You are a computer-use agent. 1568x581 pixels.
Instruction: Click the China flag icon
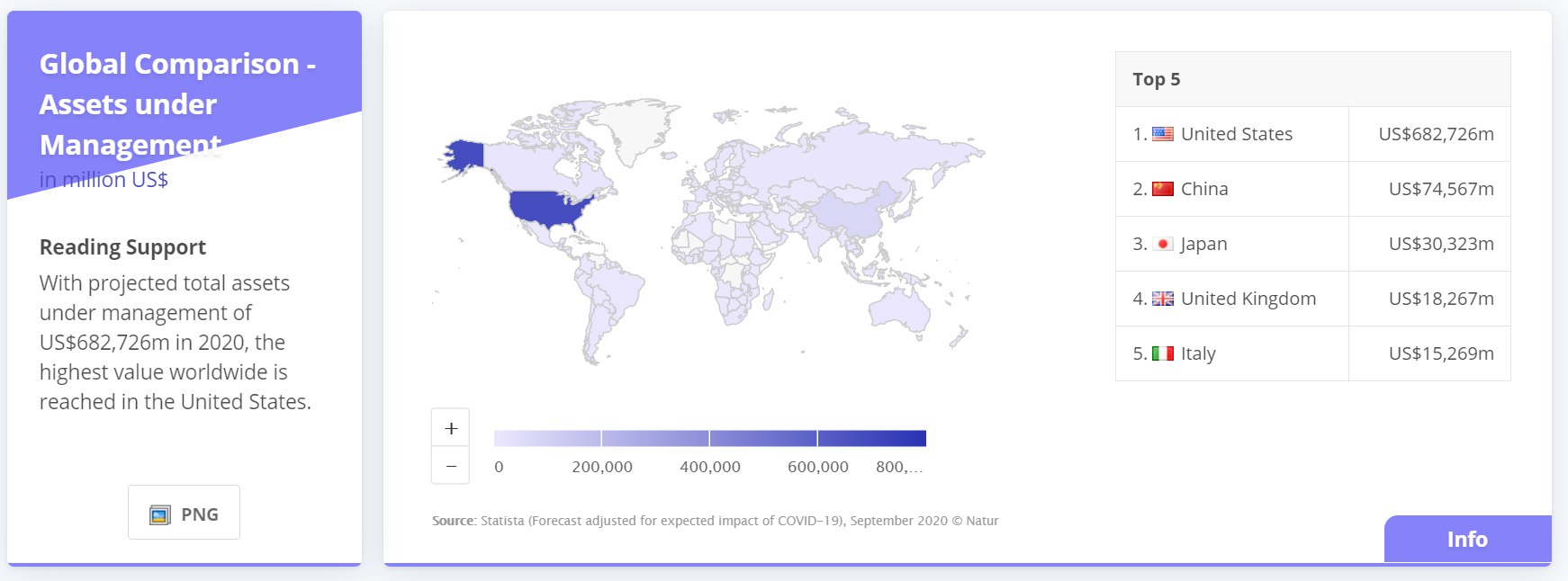point(1163,189)
